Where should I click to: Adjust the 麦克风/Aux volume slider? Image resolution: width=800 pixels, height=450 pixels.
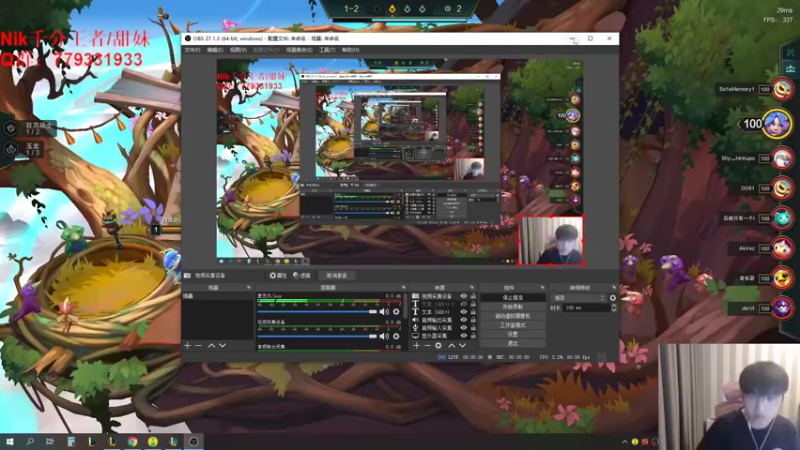[x=317, y=311]
